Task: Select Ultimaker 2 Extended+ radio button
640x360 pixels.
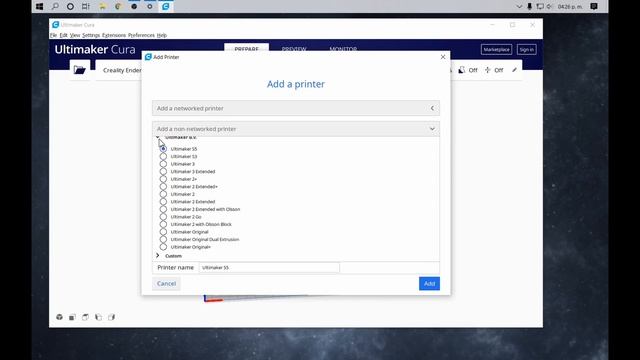Action: point(163,187)
